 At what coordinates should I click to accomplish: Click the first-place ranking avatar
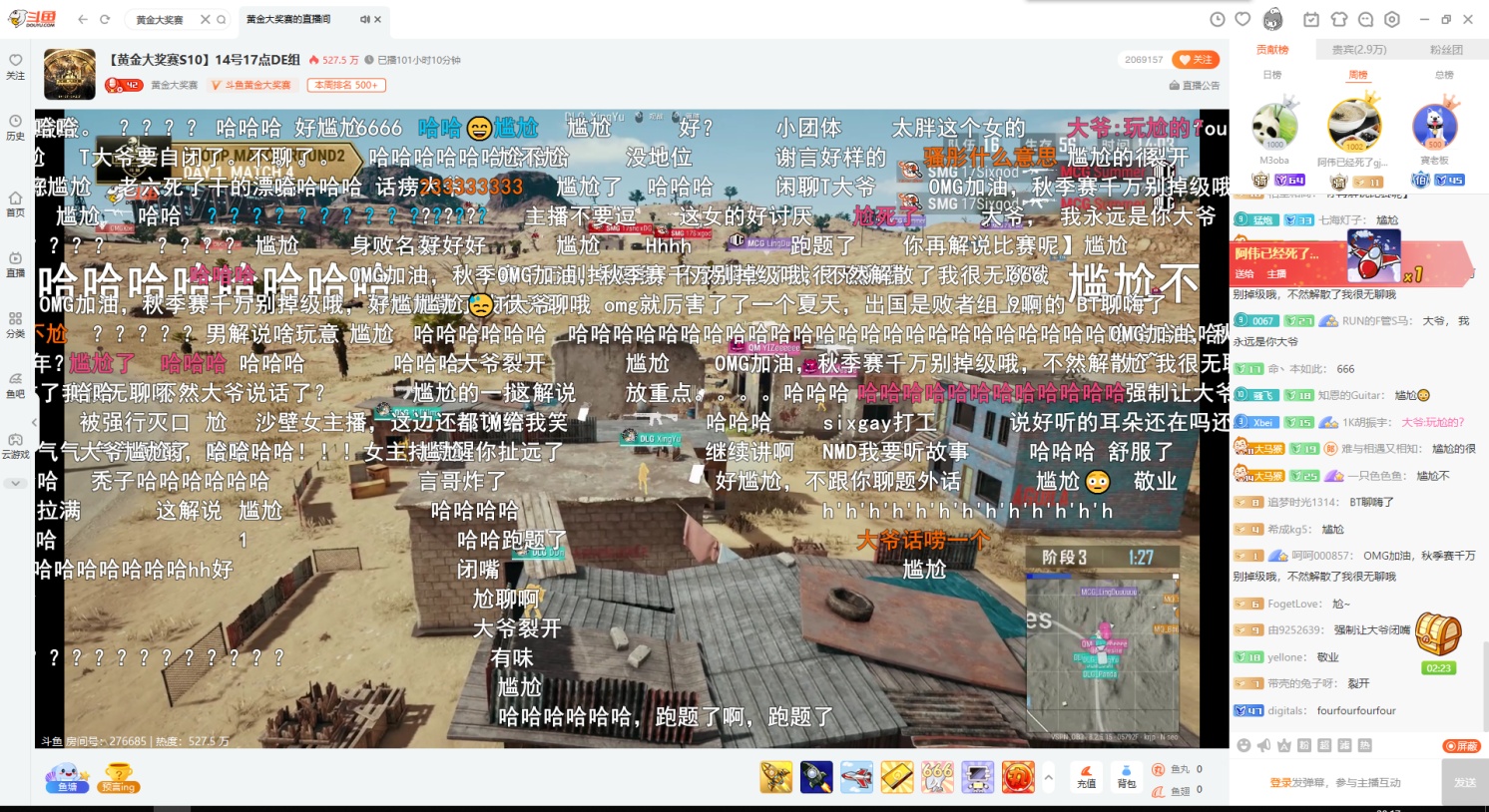[x=1354, y=124]
